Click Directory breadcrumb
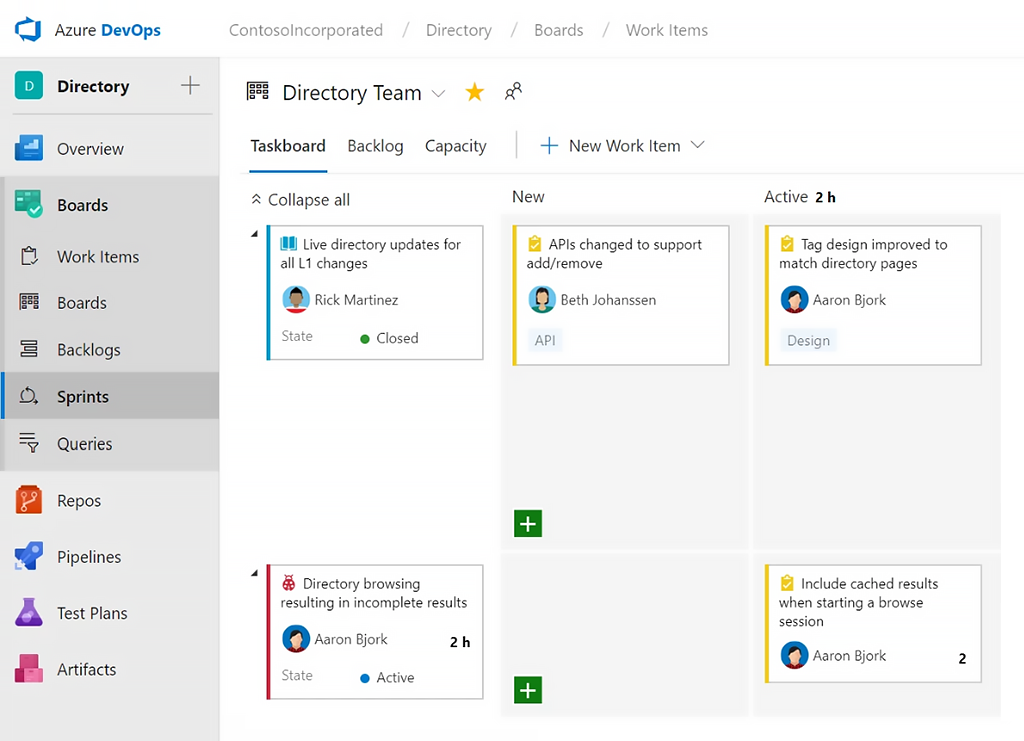This screenshot has width=1024, height=741. (458, 30)
